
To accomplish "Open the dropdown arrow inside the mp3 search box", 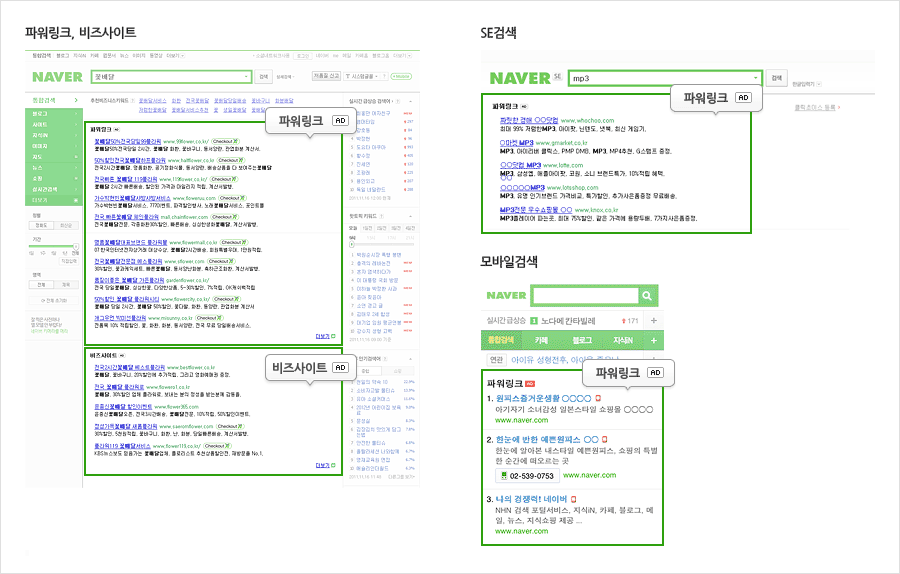I will (x=755, y=78).
